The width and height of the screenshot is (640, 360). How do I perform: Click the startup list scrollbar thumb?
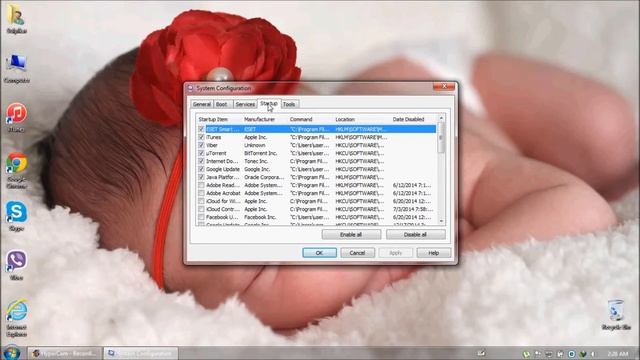tap(441, 138)
